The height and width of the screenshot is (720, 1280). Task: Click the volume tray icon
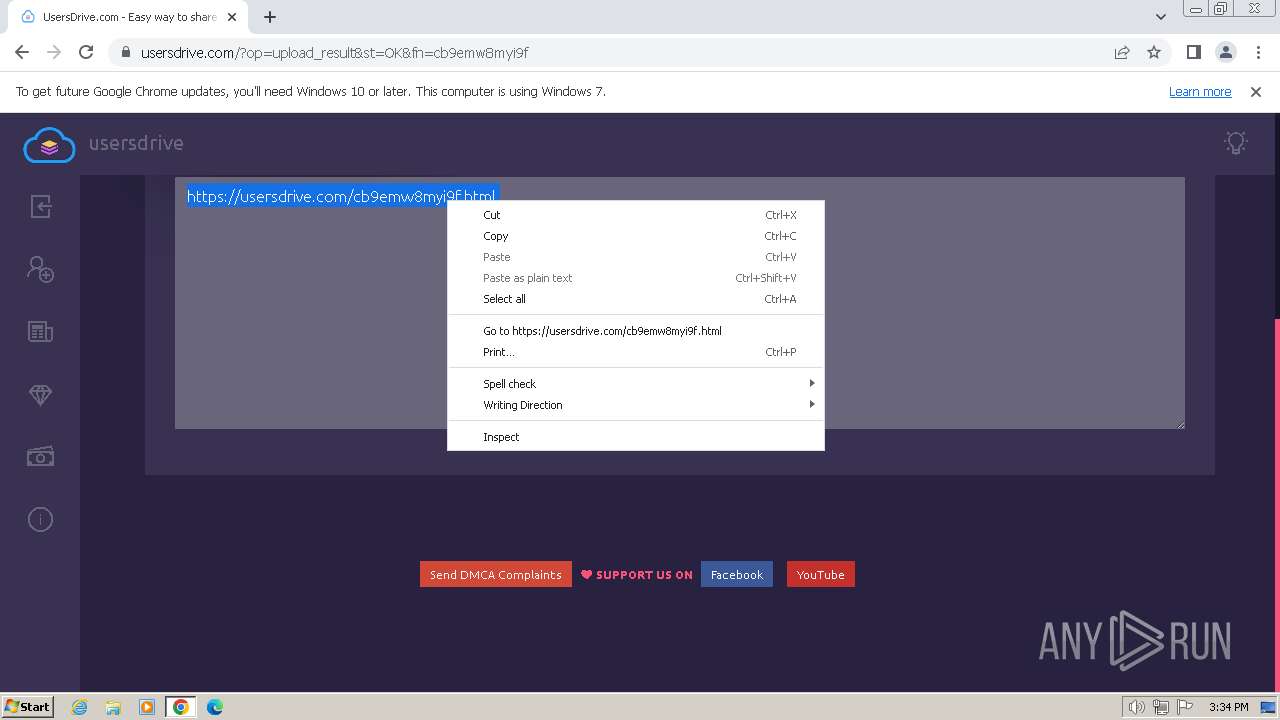(x=1137, y=707)
